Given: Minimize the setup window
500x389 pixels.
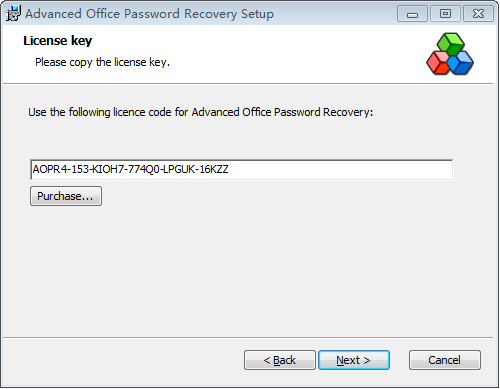Looking at the screenshot, I should pos(412,14).
